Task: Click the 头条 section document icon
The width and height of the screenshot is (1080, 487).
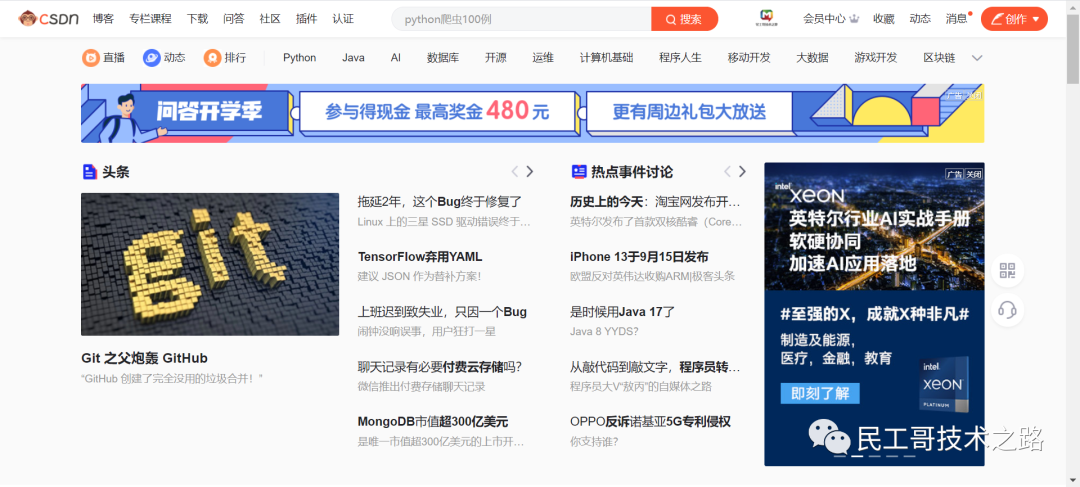Action: [89, 172]
